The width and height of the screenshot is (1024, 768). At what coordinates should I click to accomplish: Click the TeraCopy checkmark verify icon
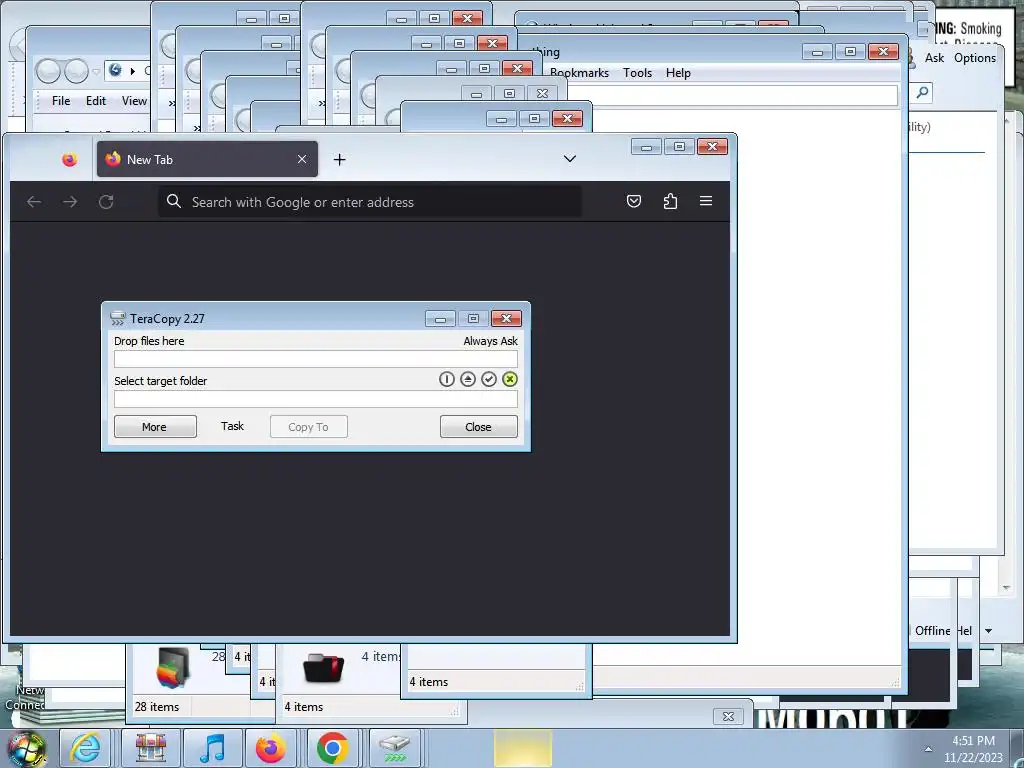[488, 379]
